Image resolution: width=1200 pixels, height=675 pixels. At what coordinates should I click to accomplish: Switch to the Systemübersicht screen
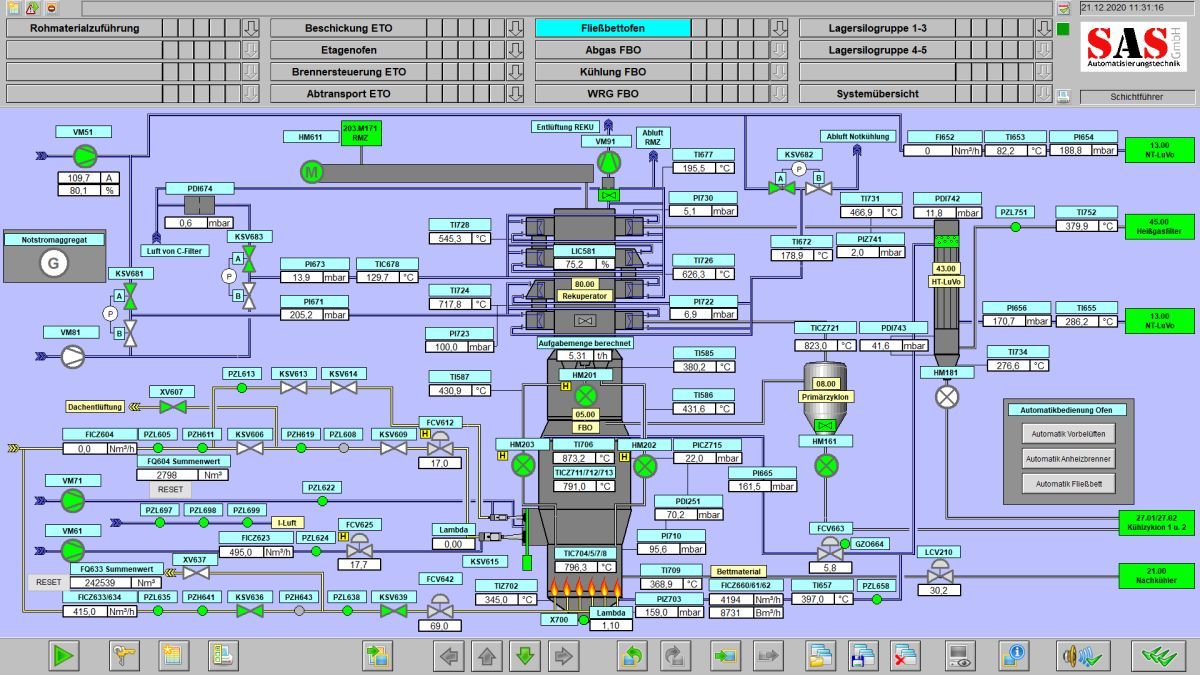(x=877, y=94)
